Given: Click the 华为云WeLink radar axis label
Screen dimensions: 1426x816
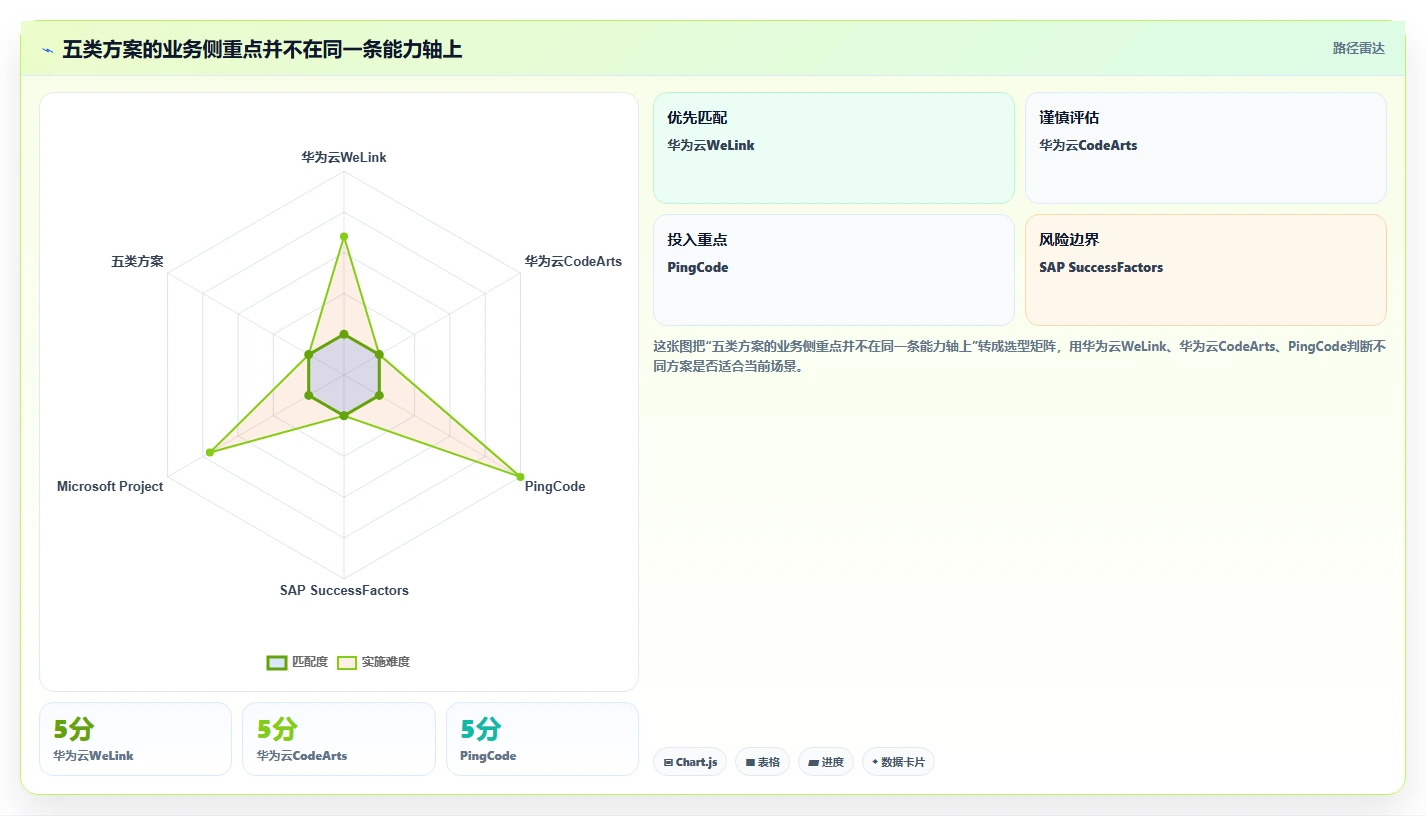Looking at the screenshot, I should (344, 157).
